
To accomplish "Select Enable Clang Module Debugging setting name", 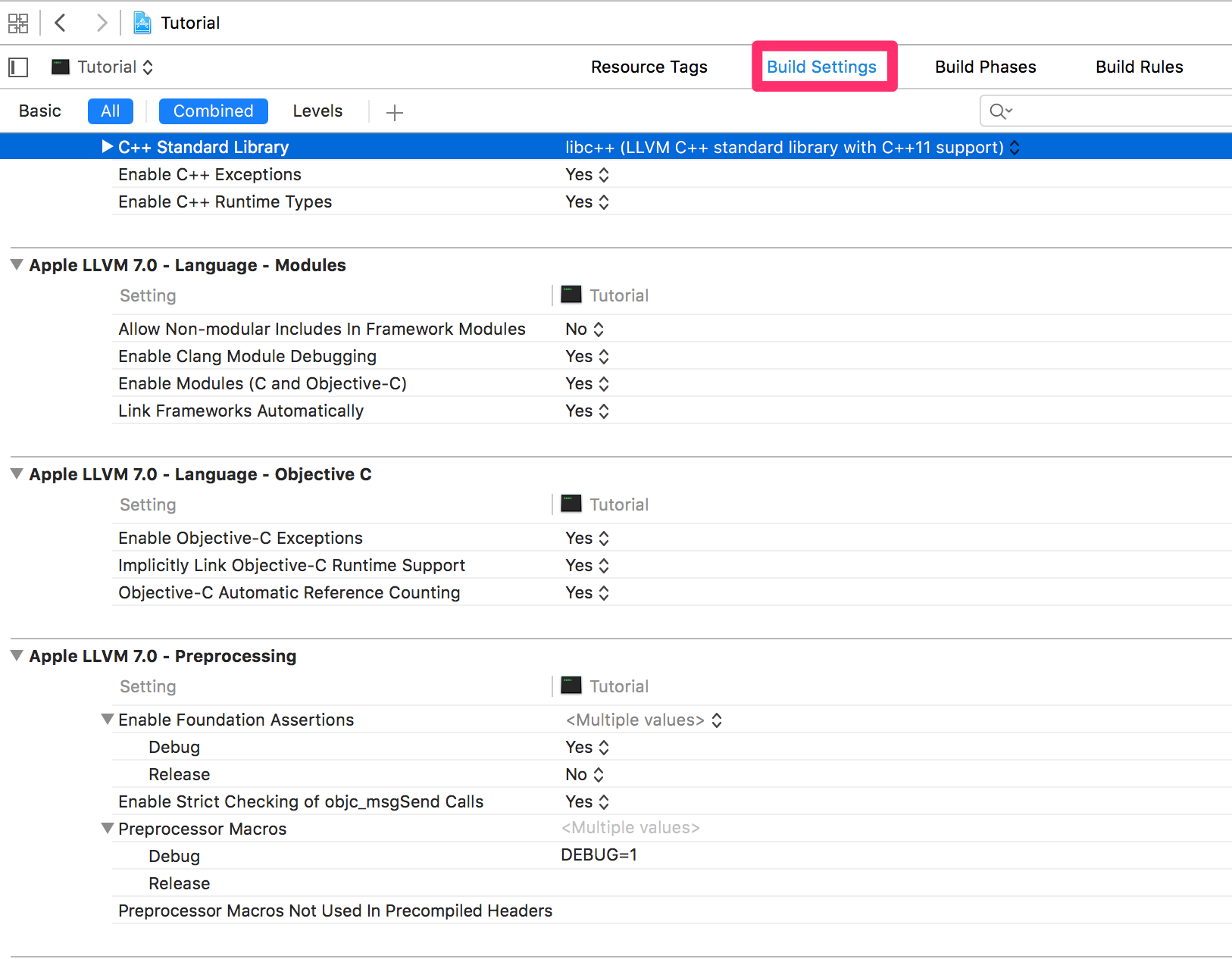I will pyautogui.click(x=247, y=356).
